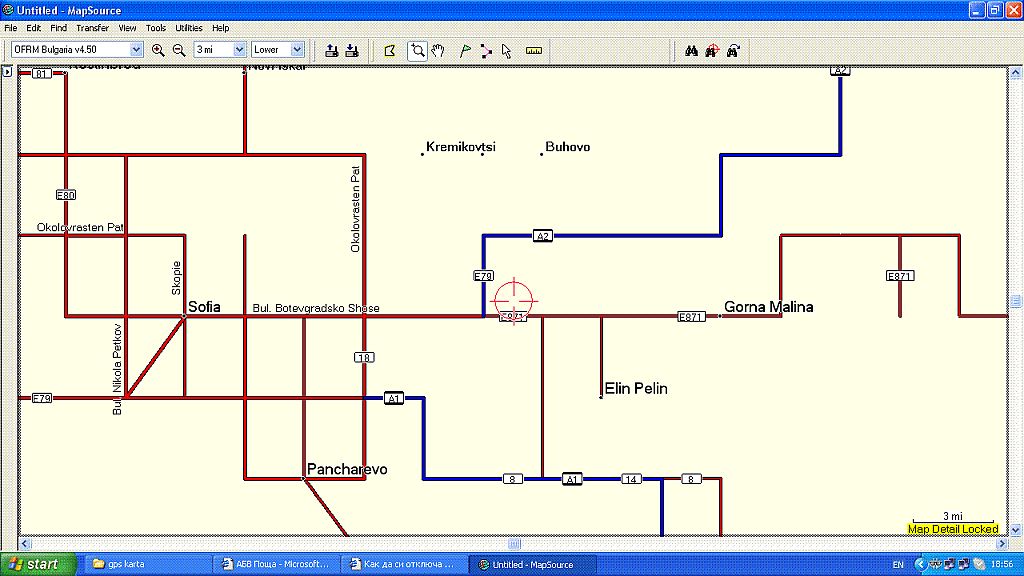Open the 3 mi zoom scale dropdown
Viewport: 1024px width, 576px height.
pos(219,49)
